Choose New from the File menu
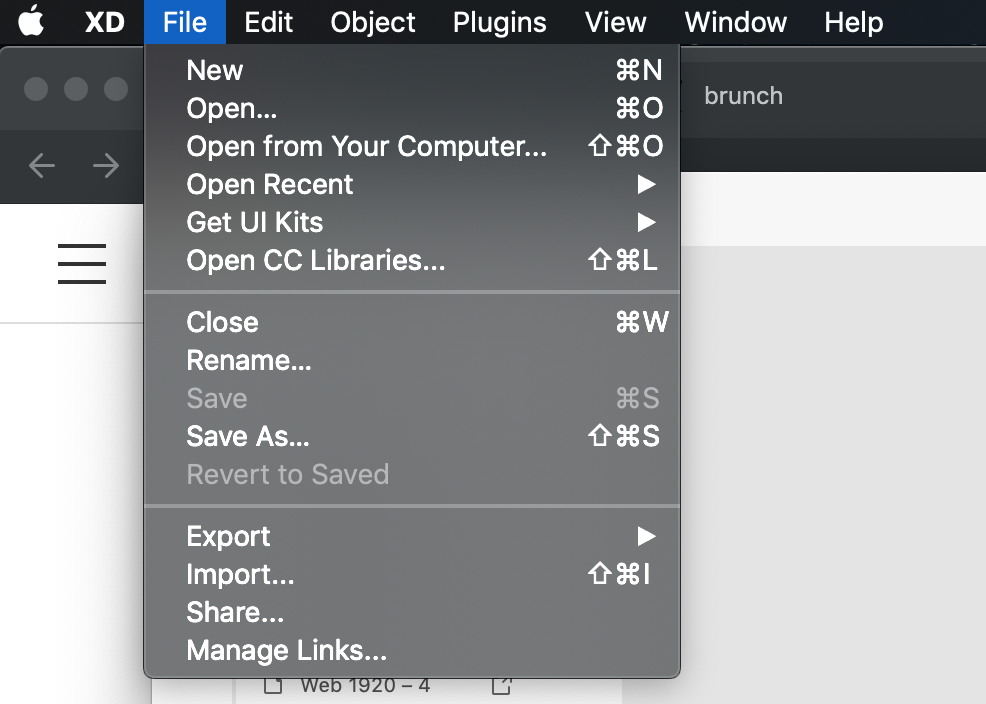 215,70
